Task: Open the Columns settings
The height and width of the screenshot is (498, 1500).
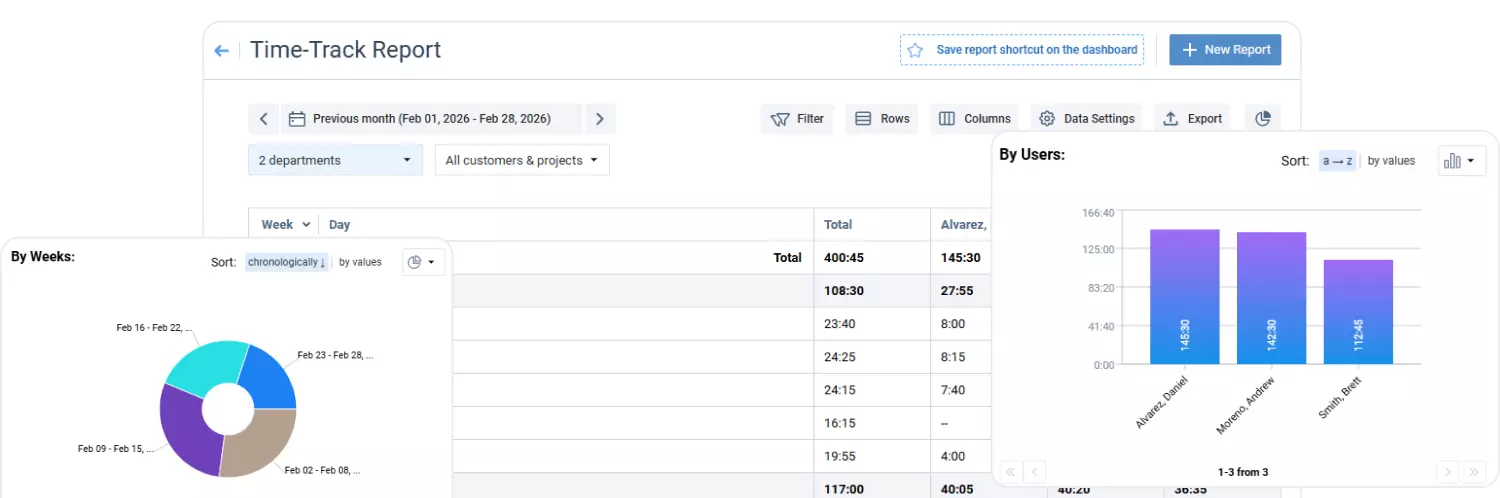Action: point(974,119)
